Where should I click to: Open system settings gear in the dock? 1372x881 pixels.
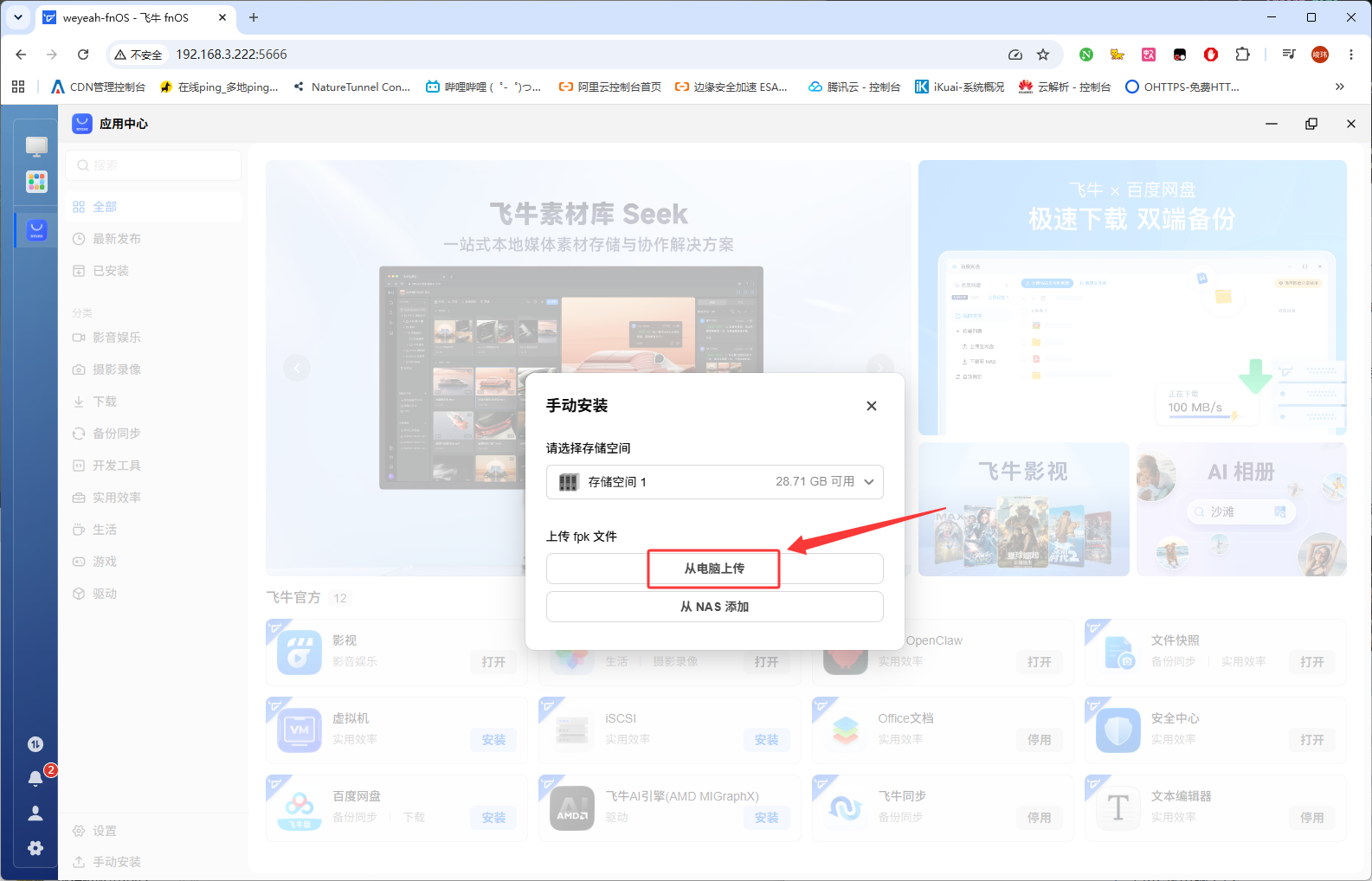pos(35,848)
